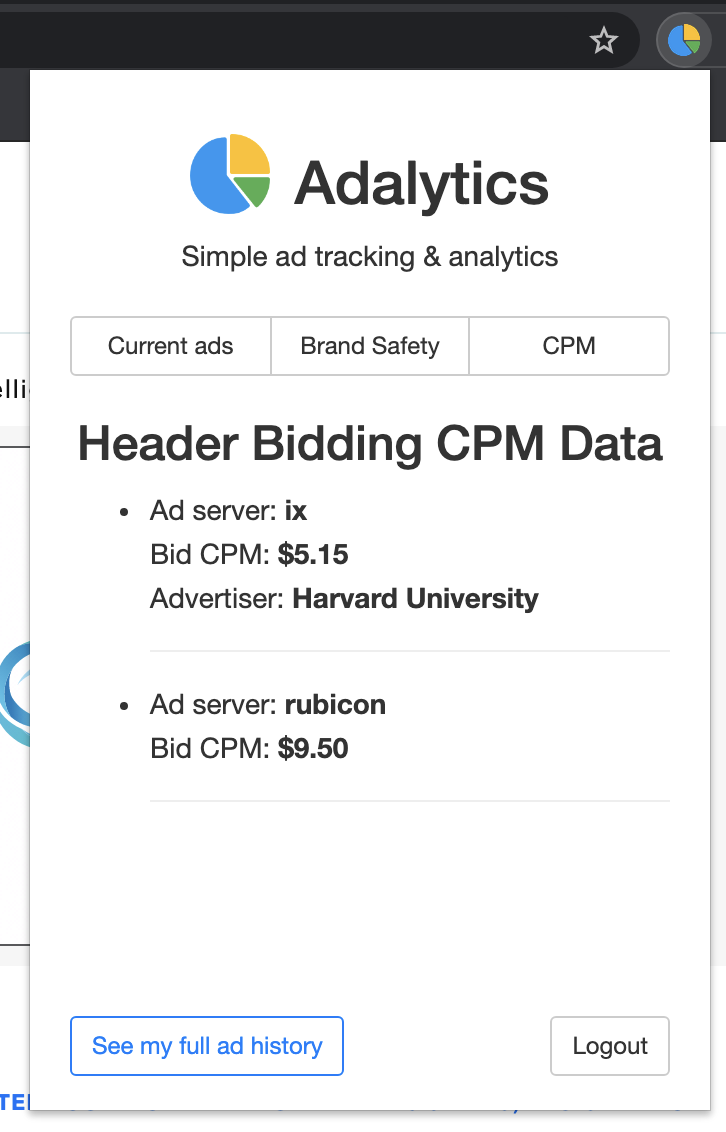Click the Adalytics extension icon in toolbar
Screen dimensions: 726x1132
click(x=684, y=41)
